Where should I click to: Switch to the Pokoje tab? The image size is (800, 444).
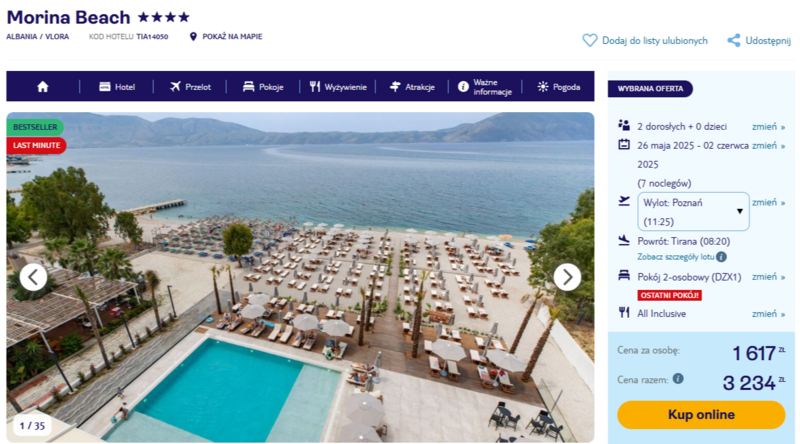(x=263, y=87)
